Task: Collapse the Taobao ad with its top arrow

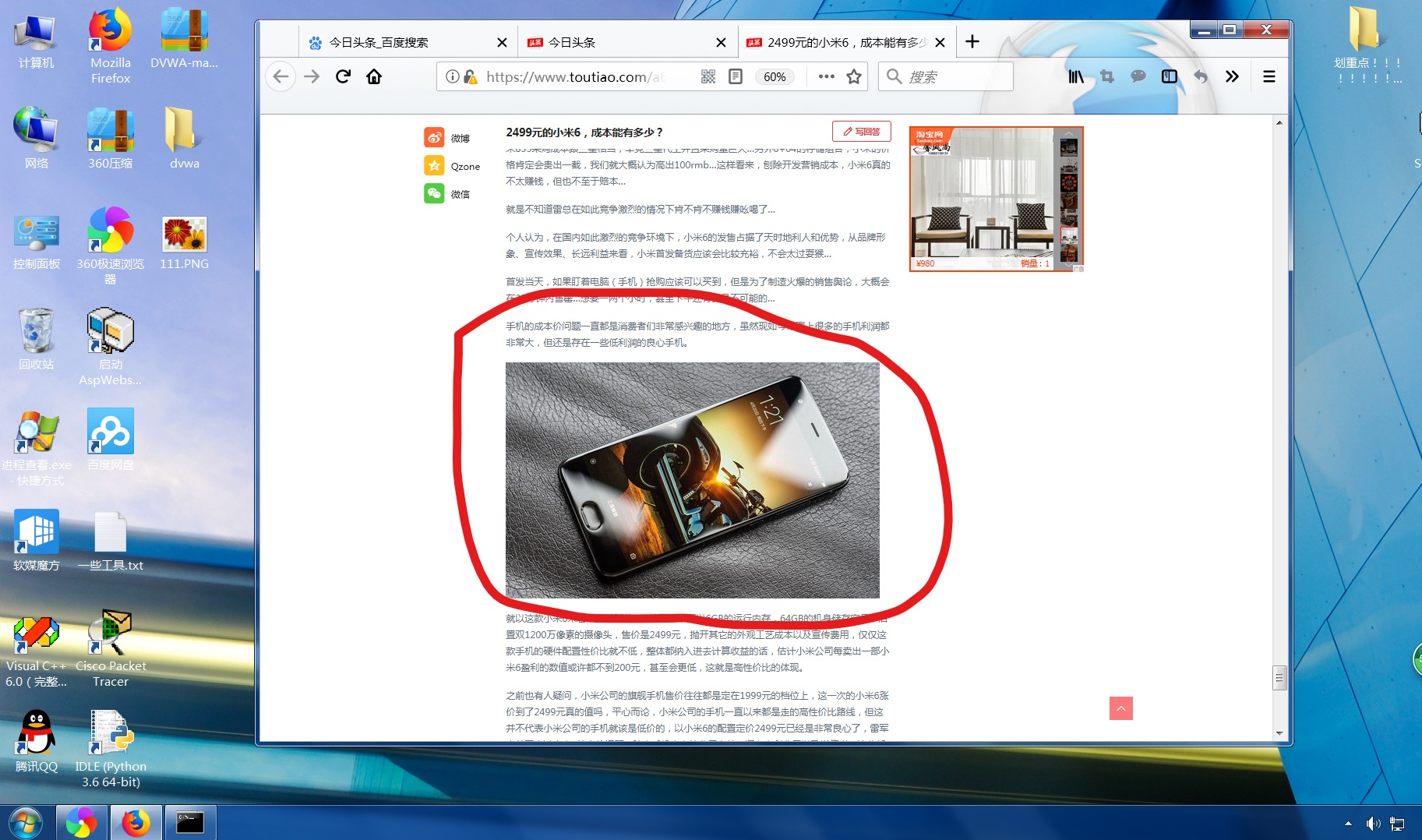Action: (x=1068, y=134)
